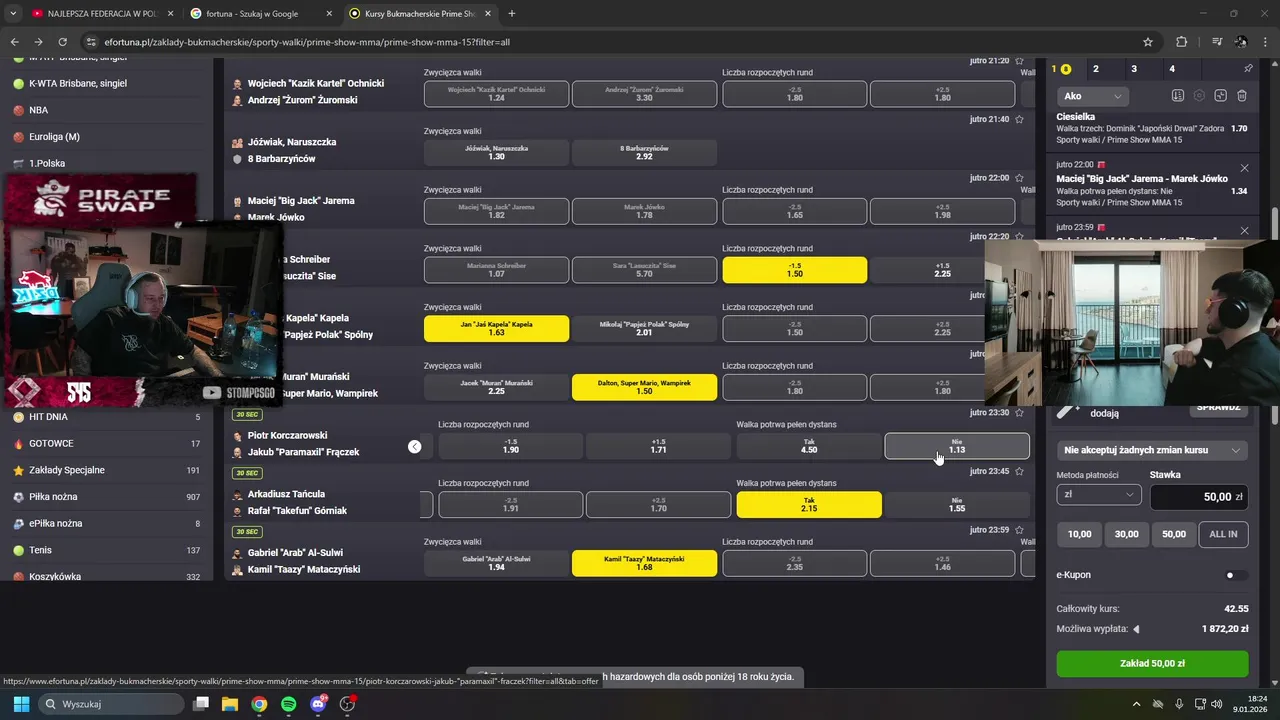Favorite the jutro 23:45 Tańcula fight

click(x=1019, y=471)
